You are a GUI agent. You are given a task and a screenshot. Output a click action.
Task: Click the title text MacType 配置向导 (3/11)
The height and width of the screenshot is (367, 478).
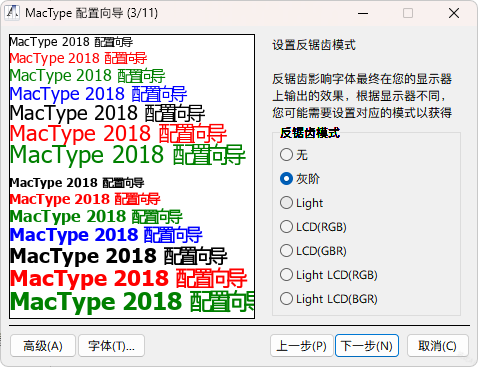[x=92, y=13]
